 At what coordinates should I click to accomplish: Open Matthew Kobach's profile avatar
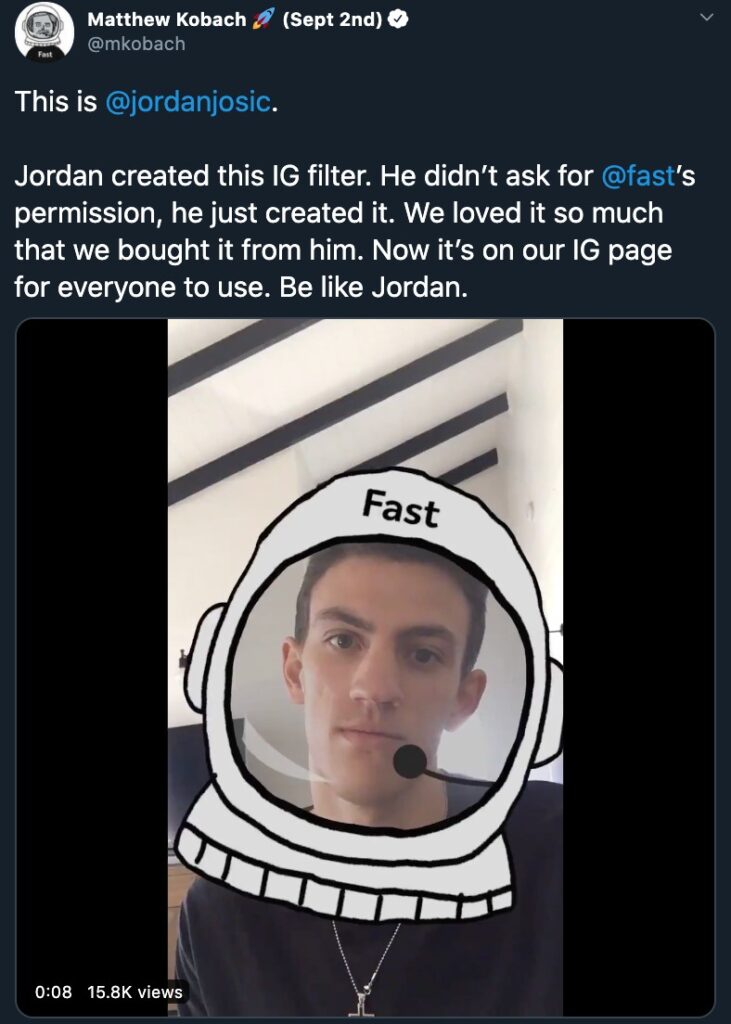pyautogui.click(x=44, y=32)
